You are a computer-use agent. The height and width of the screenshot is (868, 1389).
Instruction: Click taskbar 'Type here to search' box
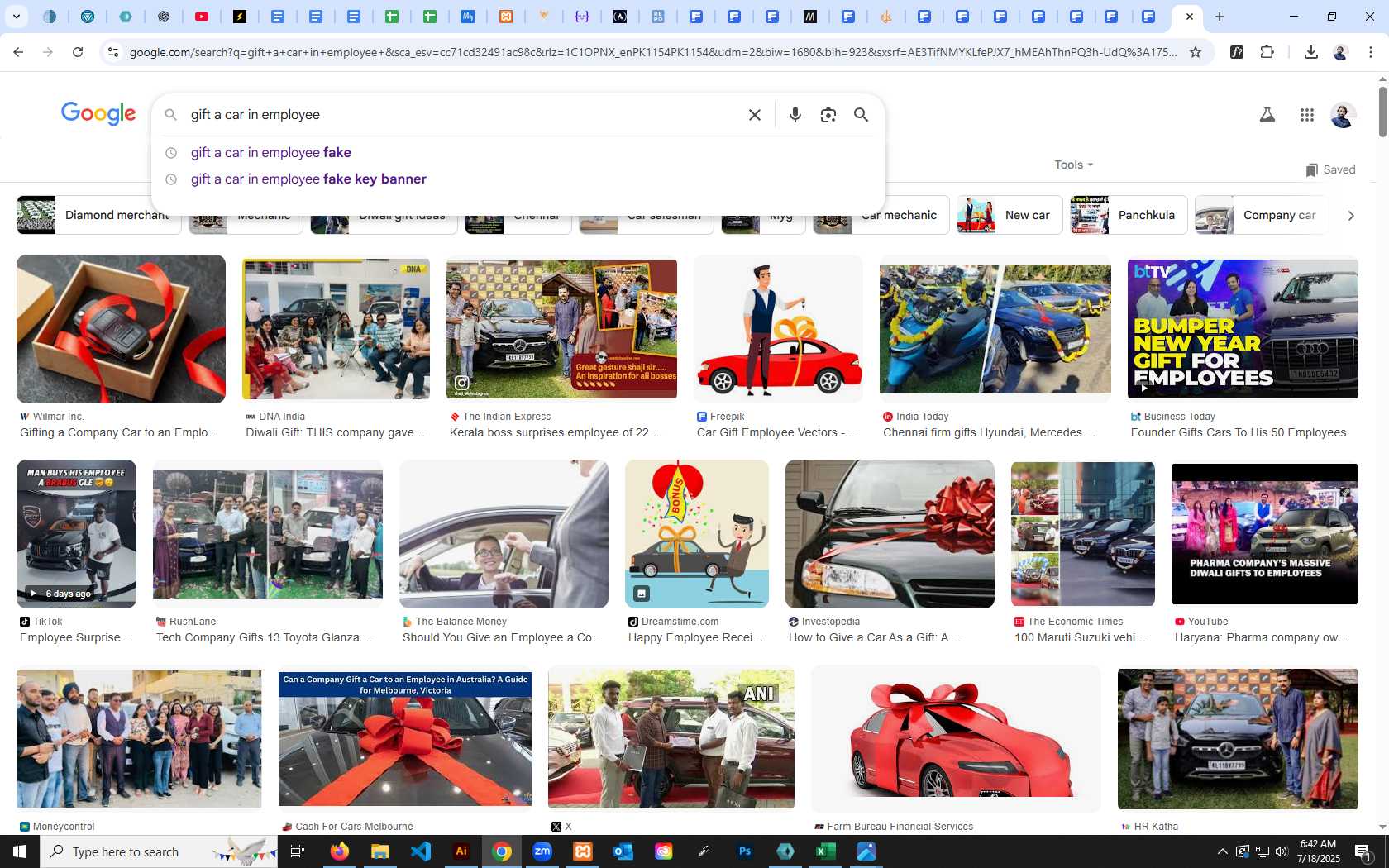pos(157,851)
